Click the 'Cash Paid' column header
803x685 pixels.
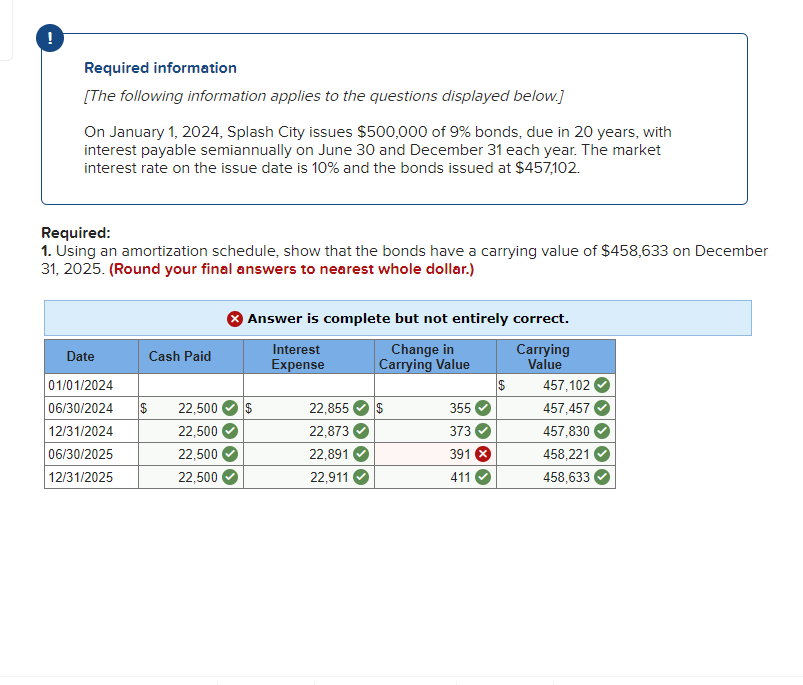pos(191,356)
